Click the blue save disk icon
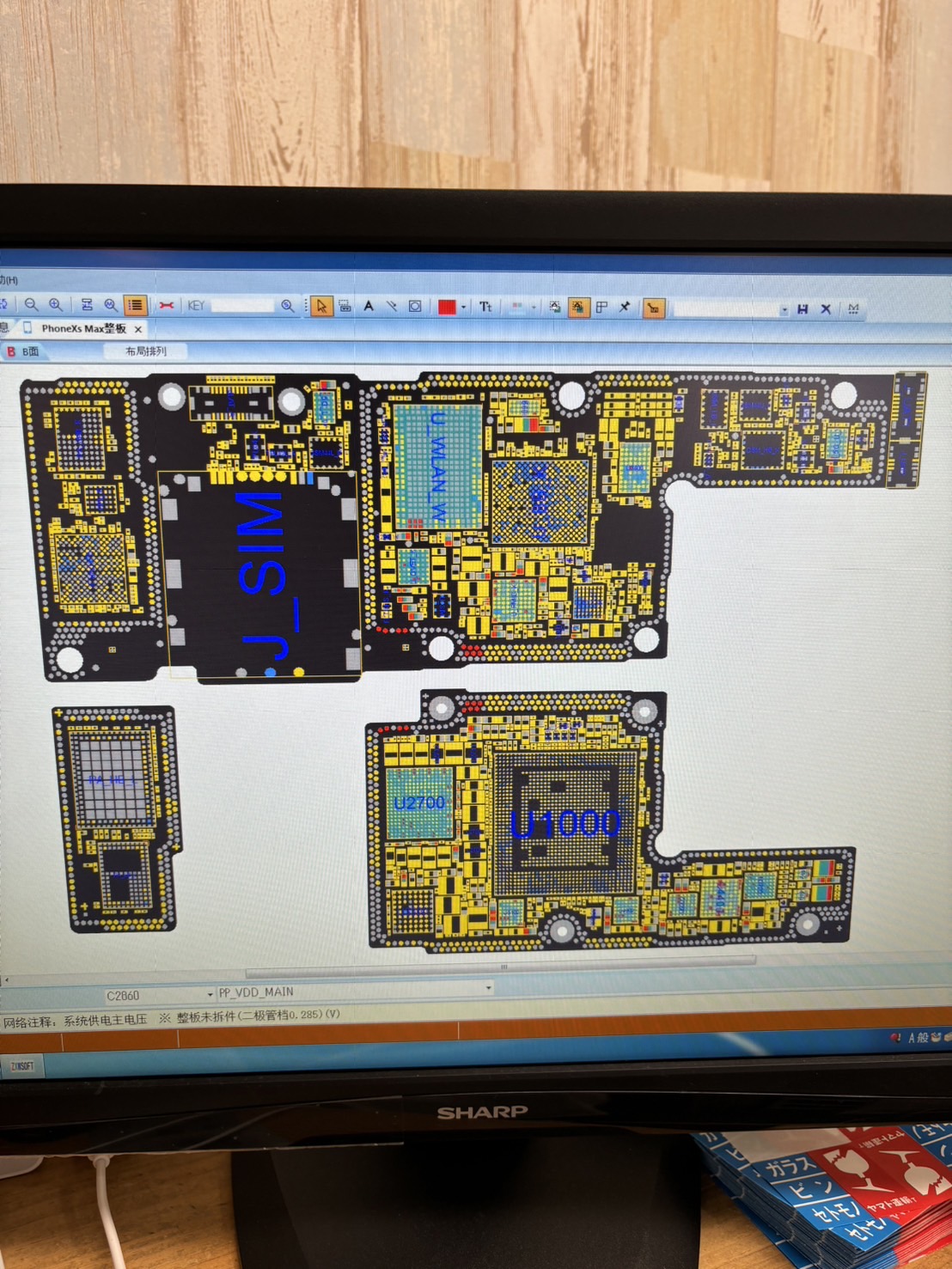The height and width of the screenshot is (1269, 952). coord(802,309)
